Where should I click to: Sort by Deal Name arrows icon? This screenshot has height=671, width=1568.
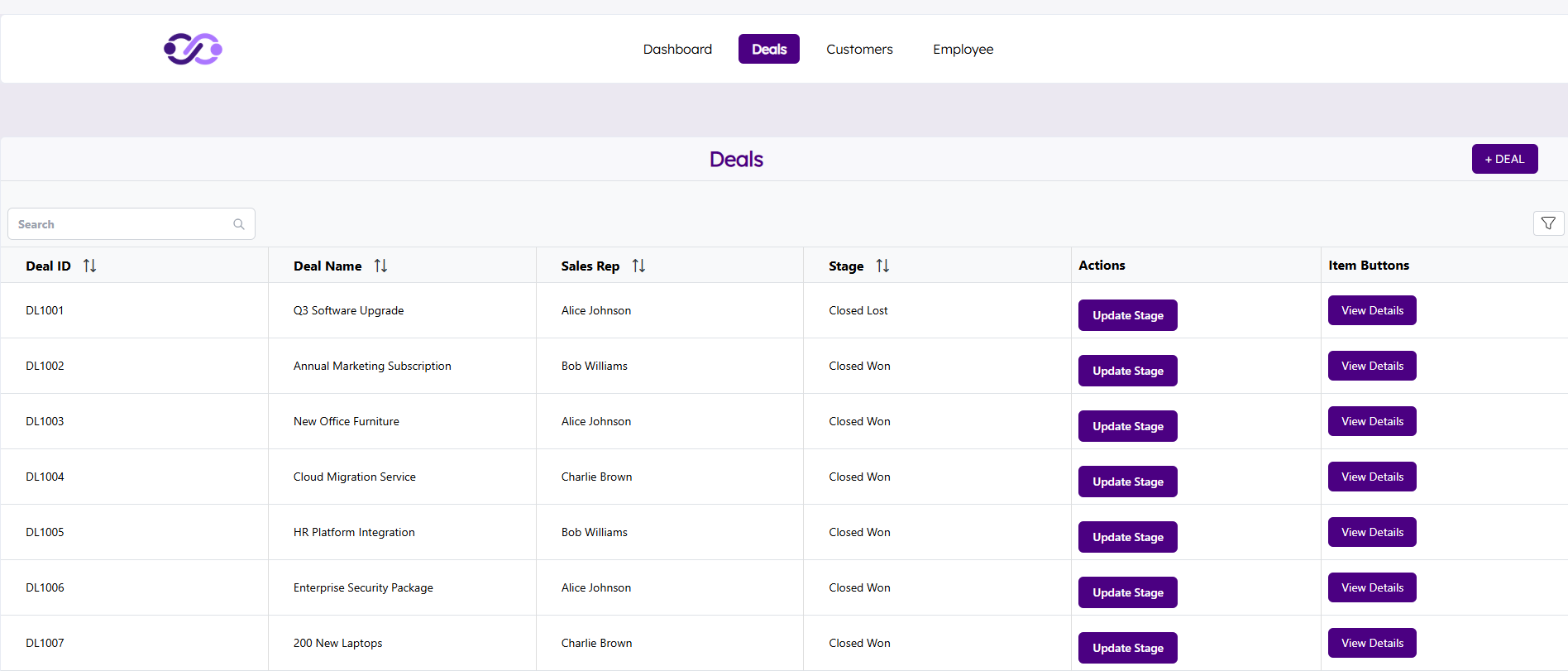click(380, 266)
